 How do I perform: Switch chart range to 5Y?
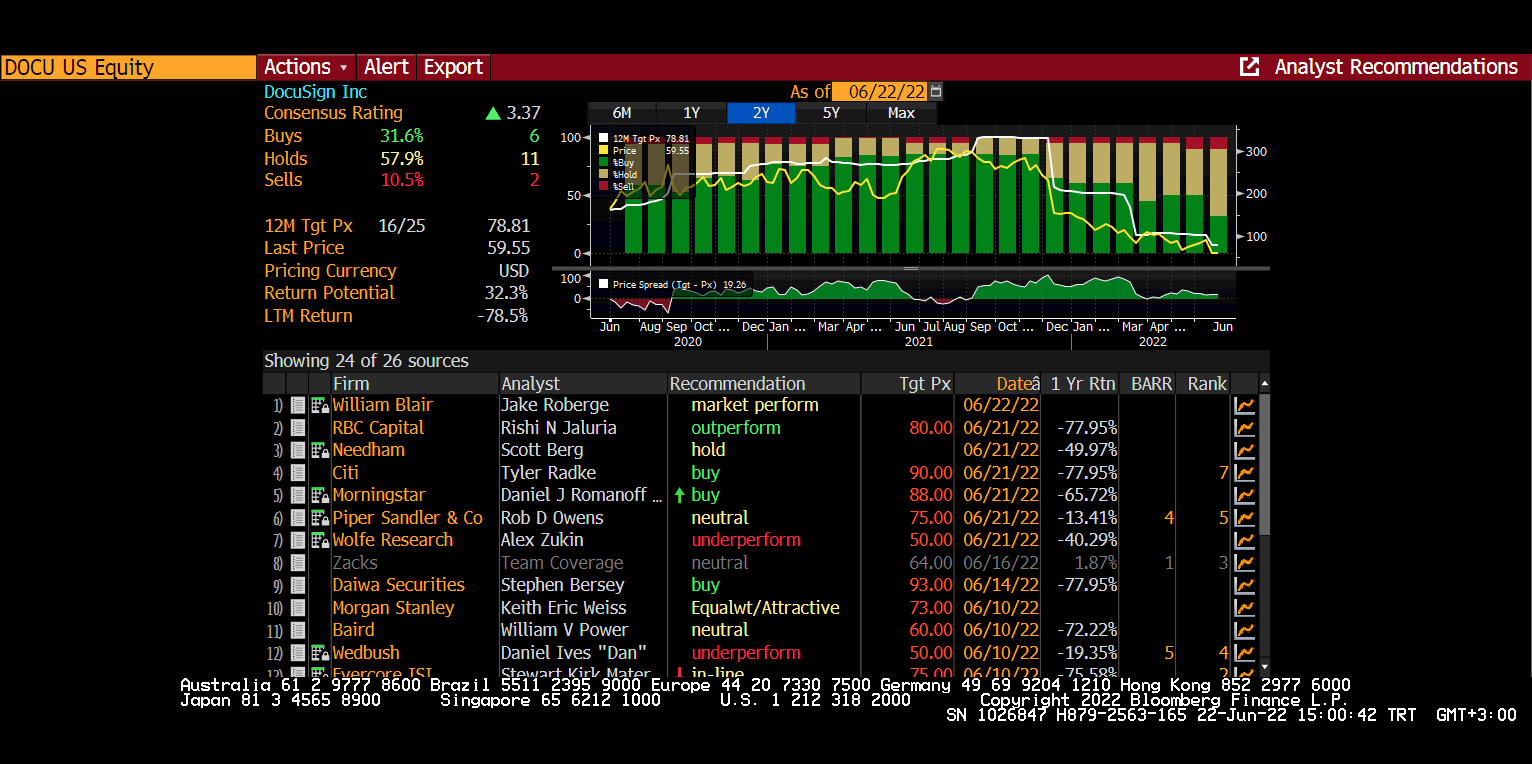831,113
